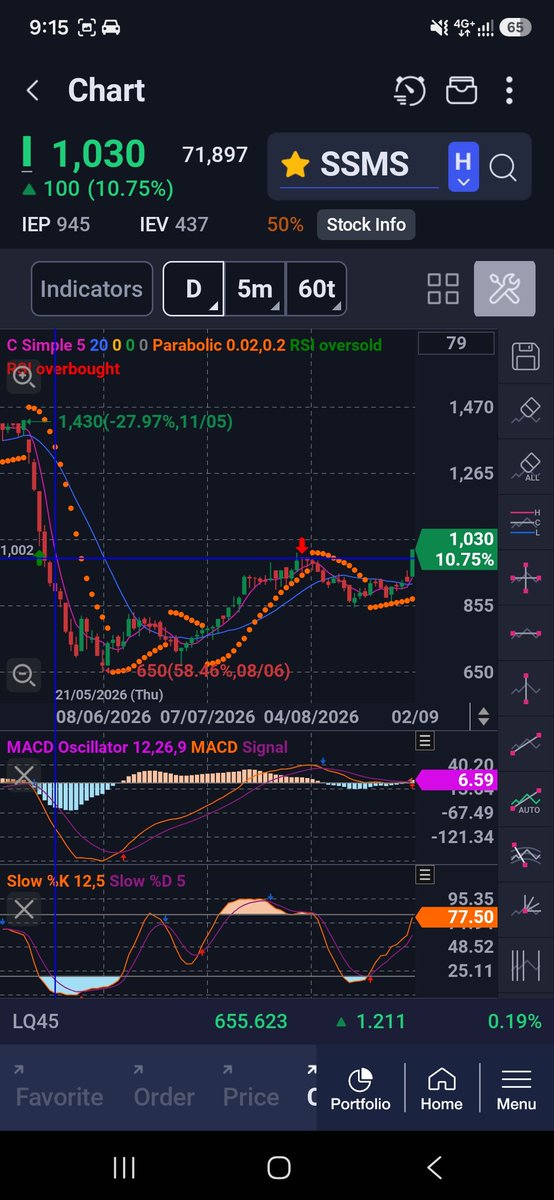554x1200 pixels.
Task: Tap the RSI oversold label
Action: click(x=336, y=345)
